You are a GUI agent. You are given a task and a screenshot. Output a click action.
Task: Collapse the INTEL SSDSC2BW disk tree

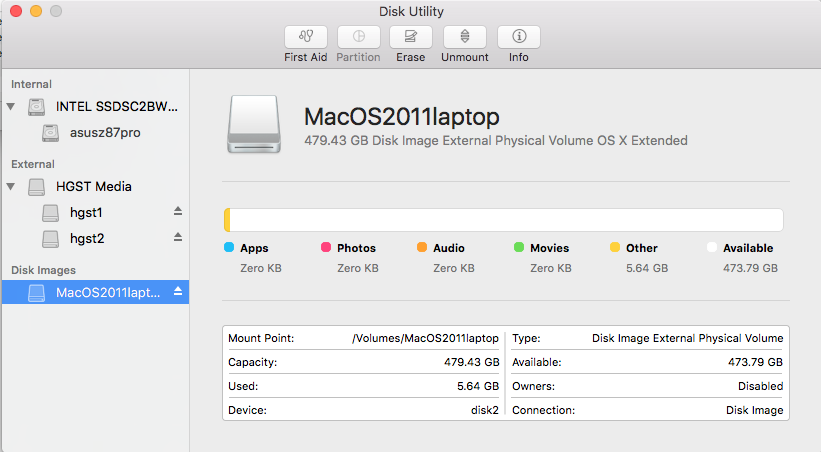[10, 107]
